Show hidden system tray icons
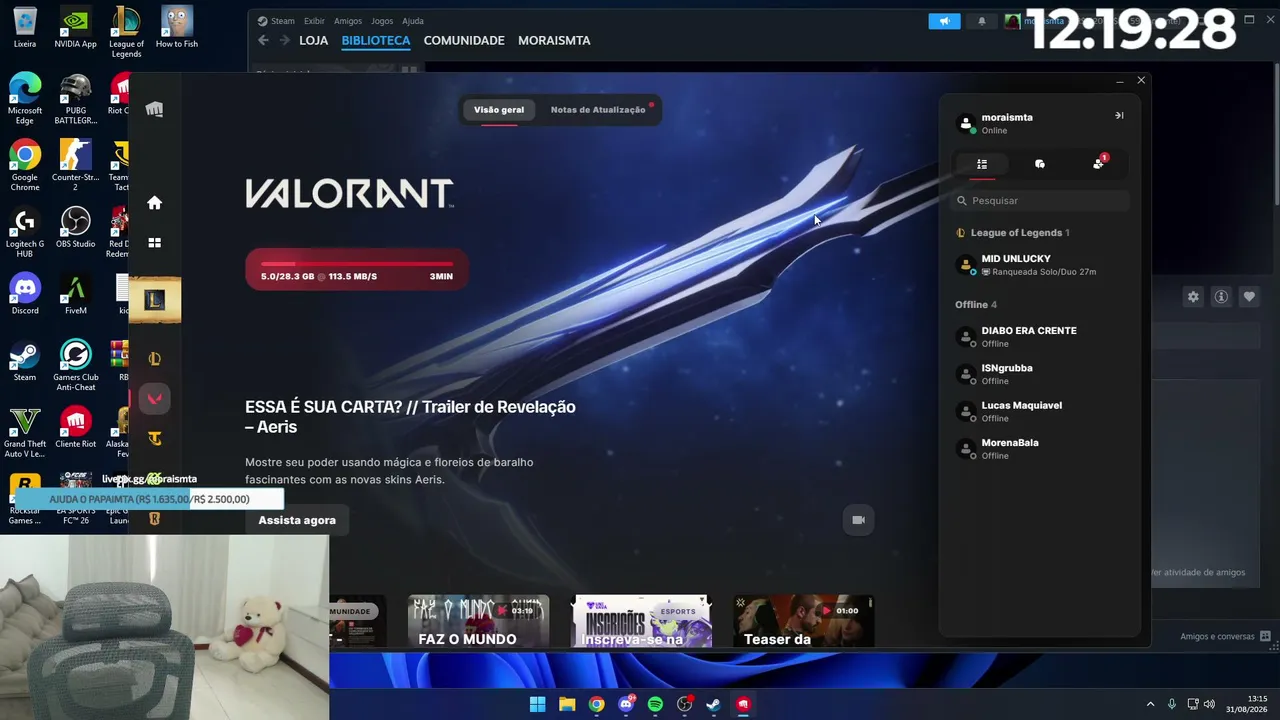 [x=1150, y=704]
